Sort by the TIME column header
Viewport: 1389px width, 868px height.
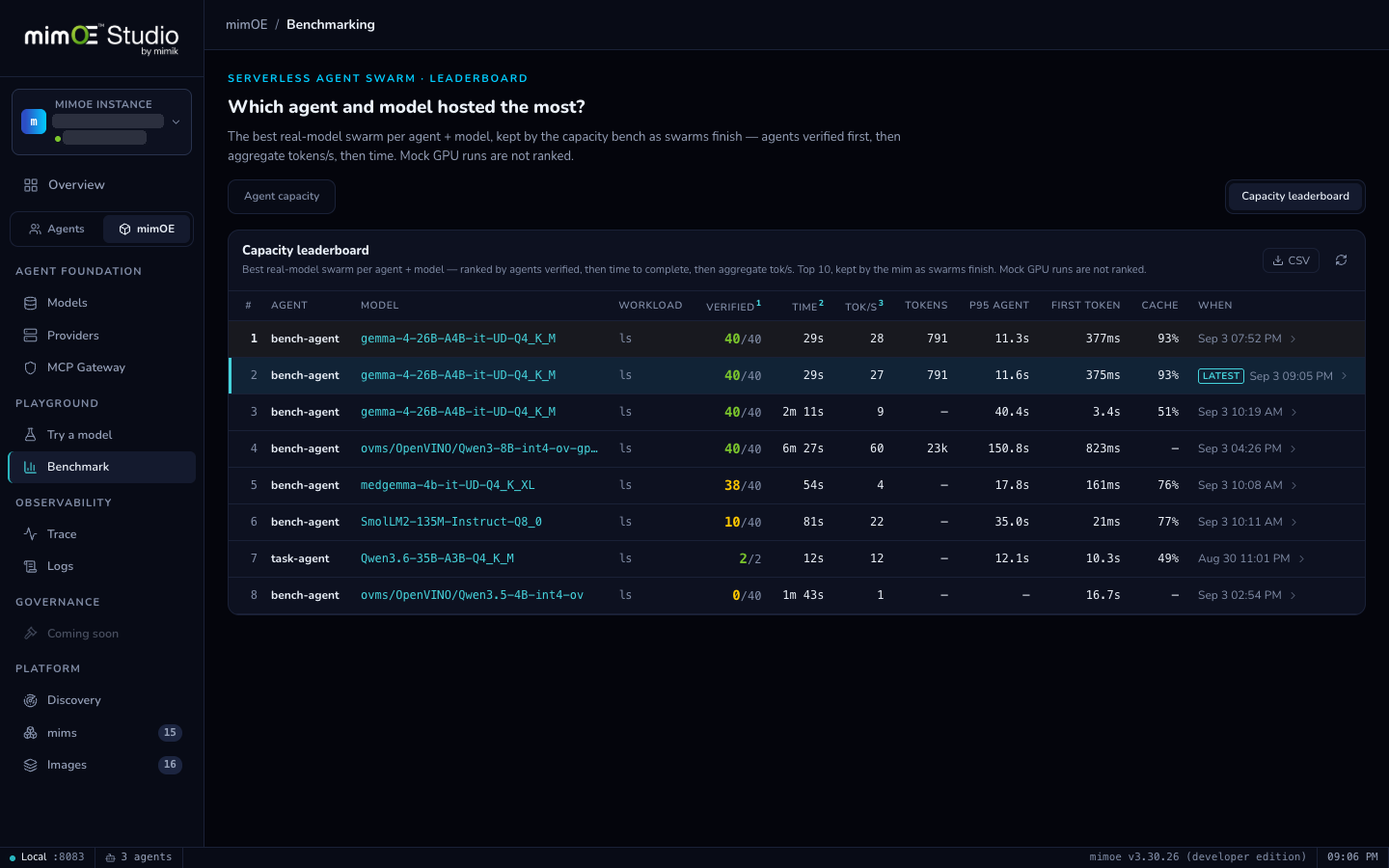tap(808, 306)
